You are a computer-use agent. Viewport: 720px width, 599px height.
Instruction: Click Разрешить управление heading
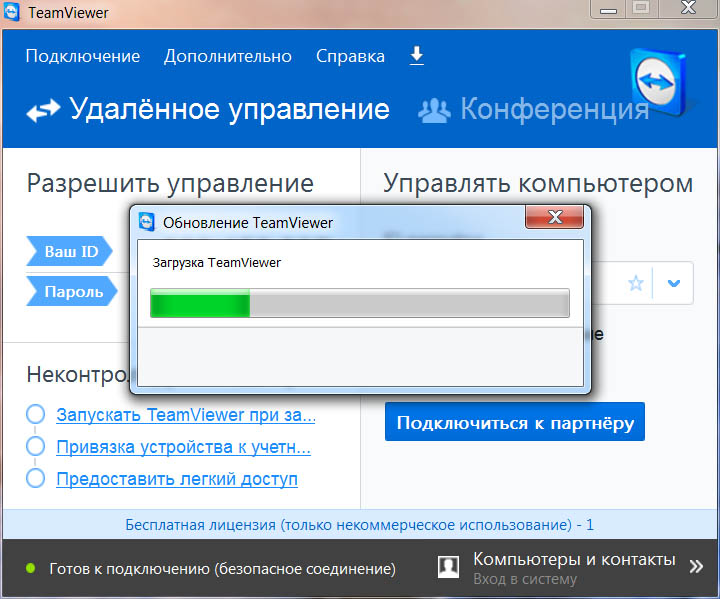pyautogui.click(x=170, y=184)
